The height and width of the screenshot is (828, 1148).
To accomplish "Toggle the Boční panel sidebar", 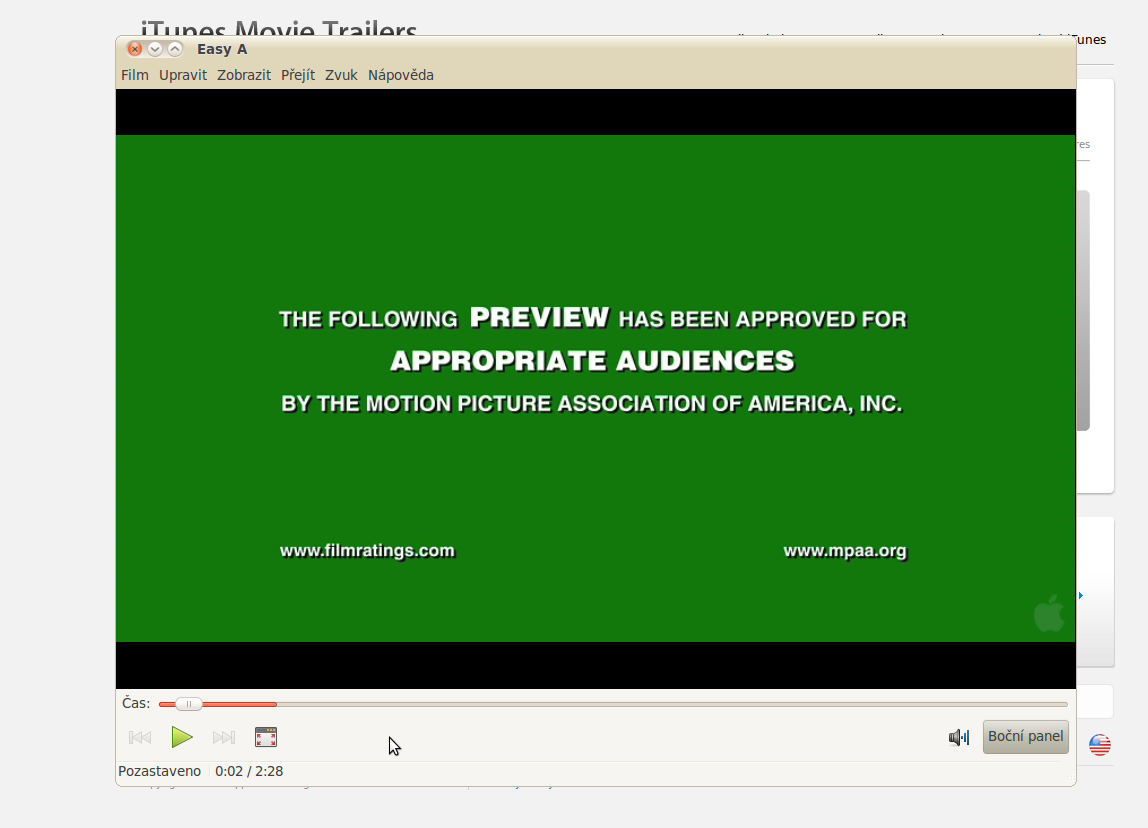I will [x=1025, y=736].
